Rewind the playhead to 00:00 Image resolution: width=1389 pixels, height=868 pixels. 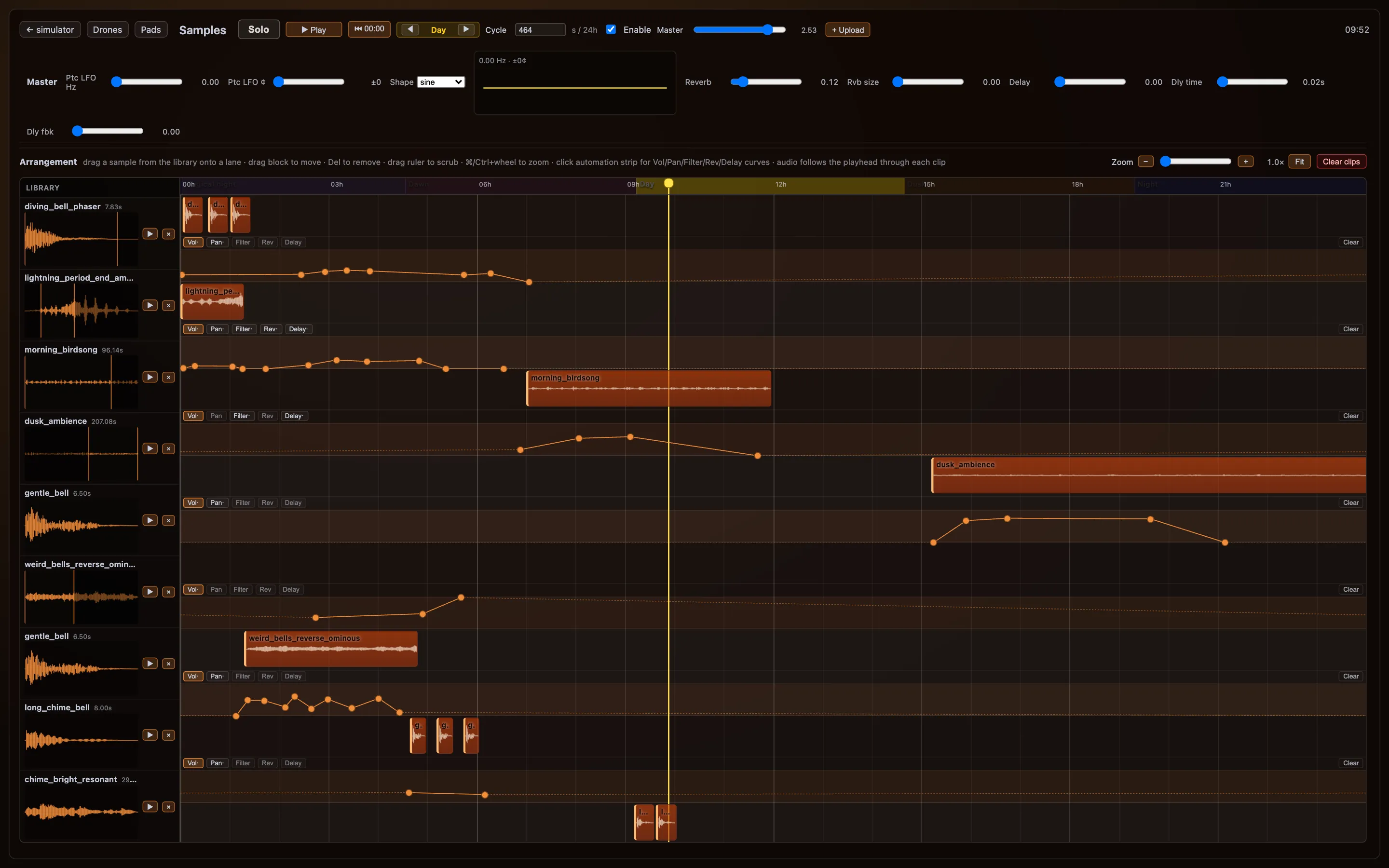tap(369, 29)
